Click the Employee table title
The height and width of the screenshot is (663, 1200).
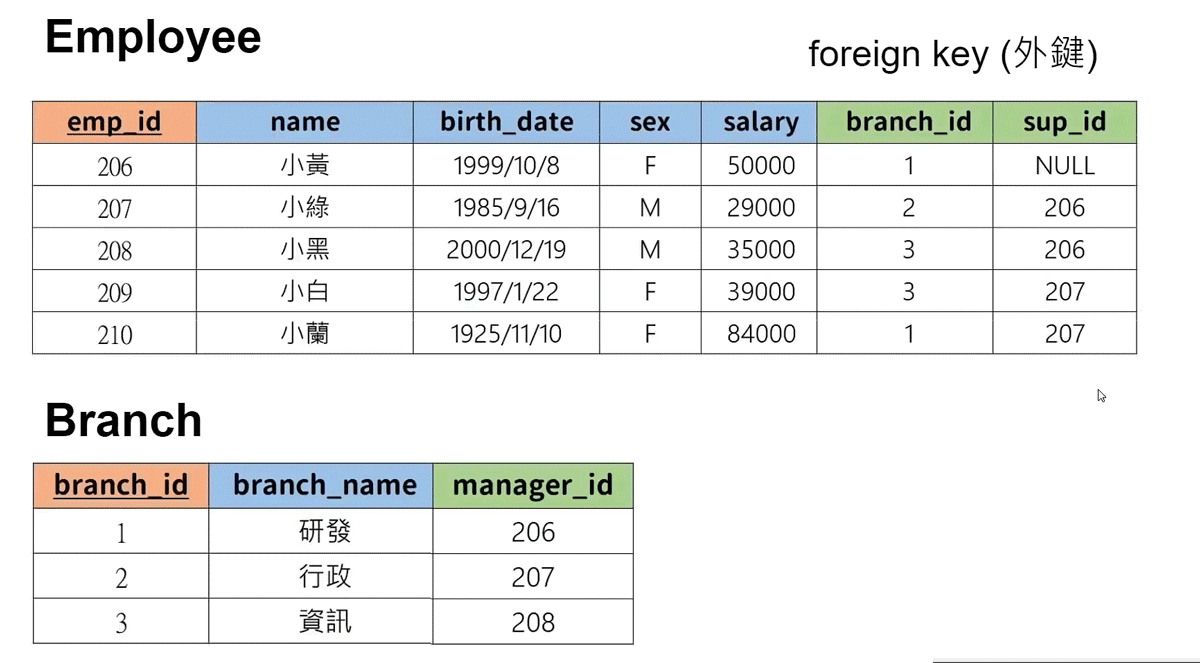pos(153,38)
